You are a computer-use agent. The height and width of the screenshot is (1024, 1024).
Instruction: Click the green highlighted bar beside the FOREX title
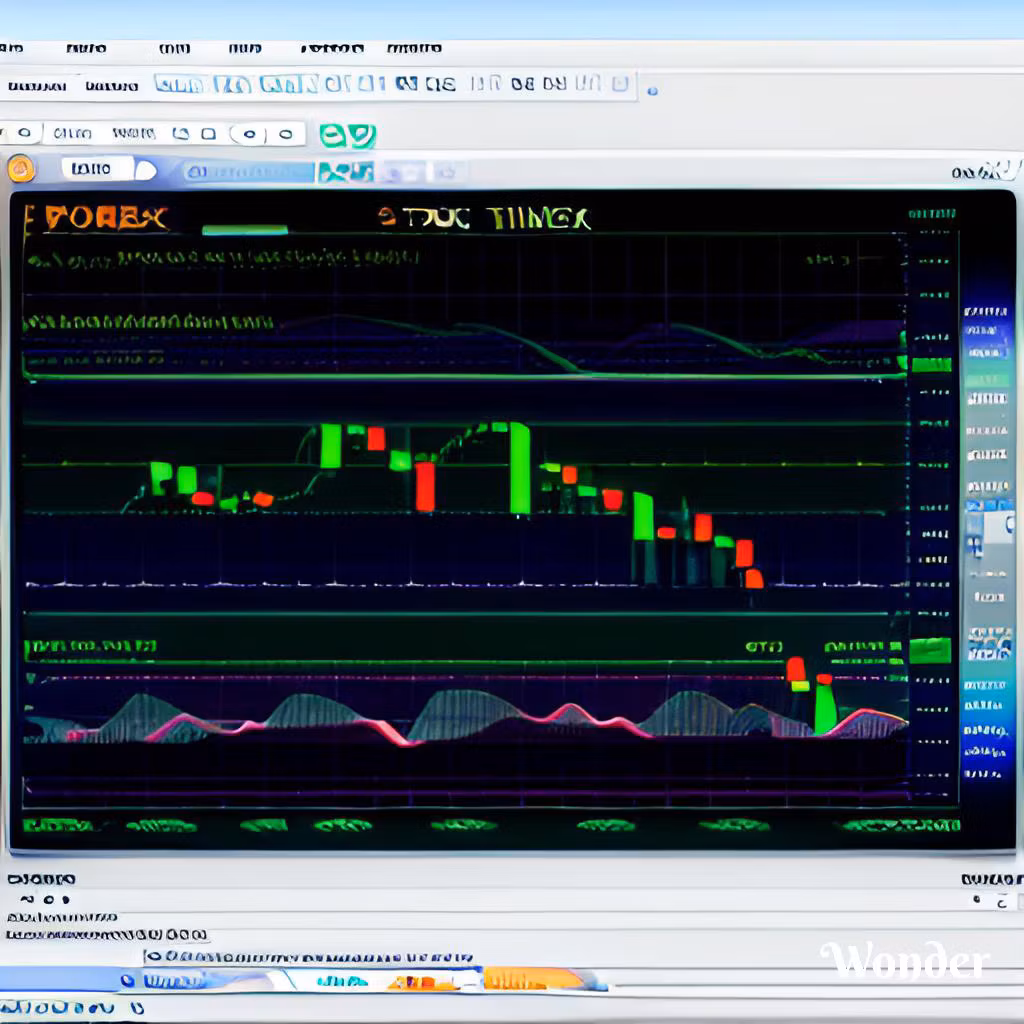[x=245, y=230]
